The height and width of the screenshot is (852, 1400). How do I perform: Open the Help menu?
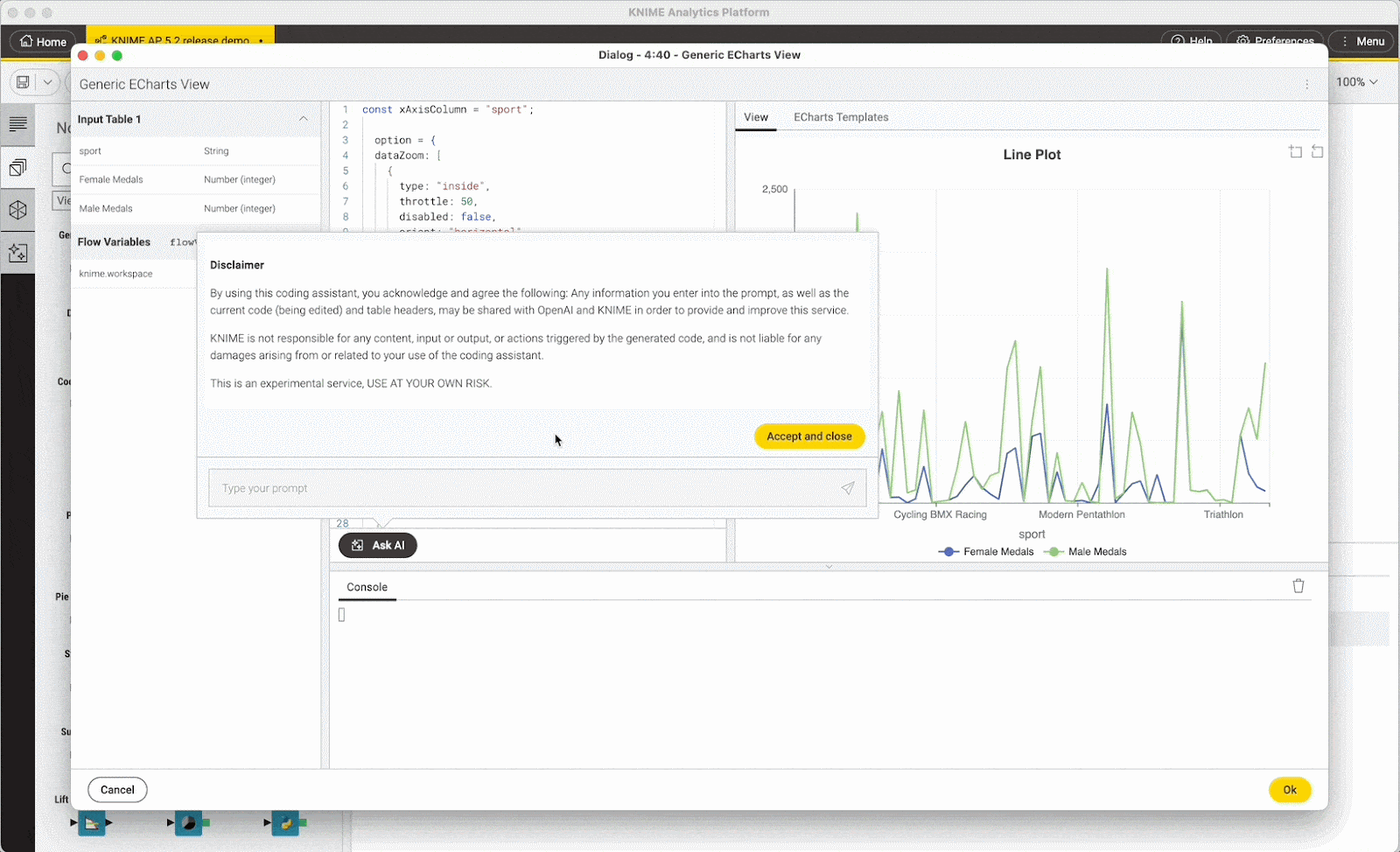[x=1192, y=40]
